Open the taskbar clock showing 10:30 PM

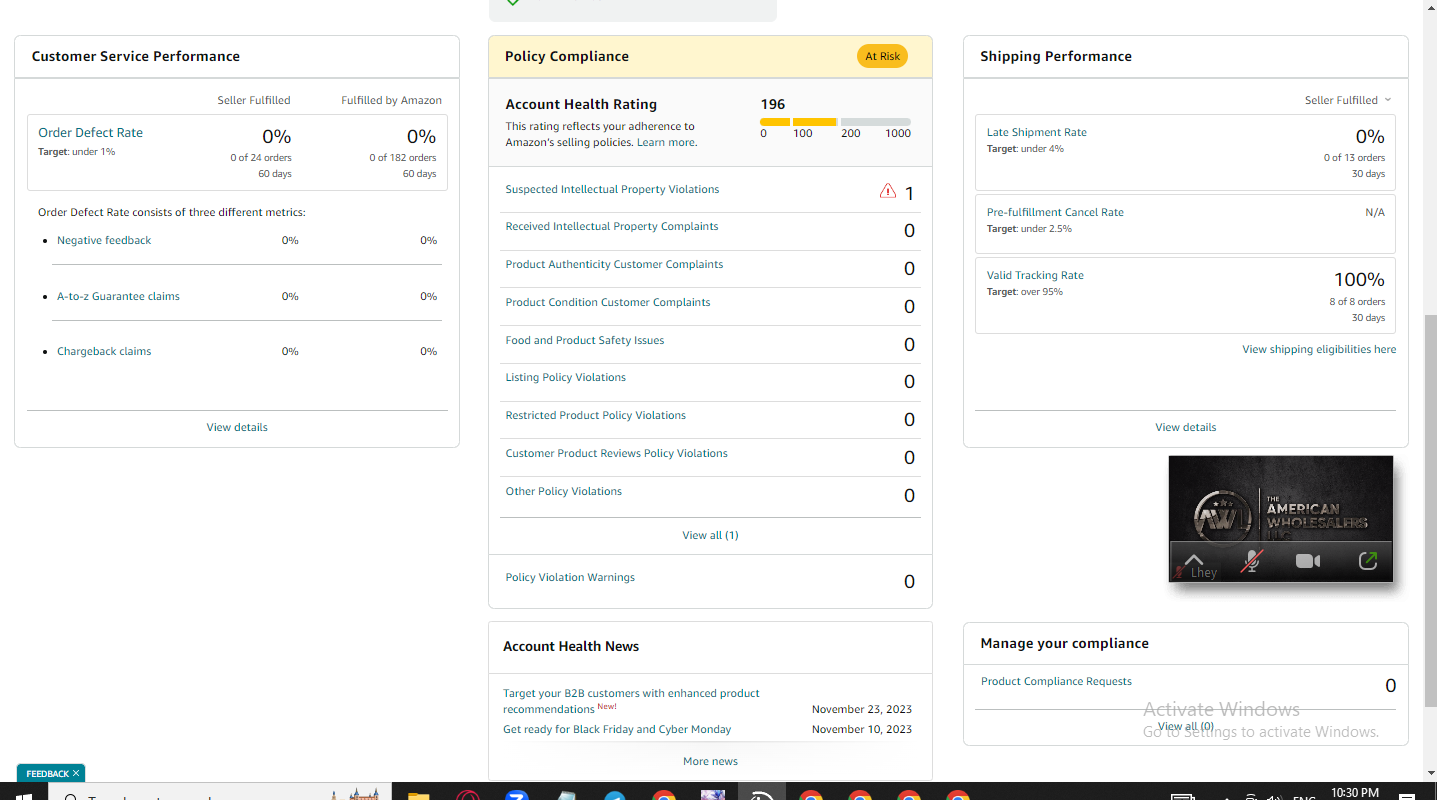tap(1355, 792)
